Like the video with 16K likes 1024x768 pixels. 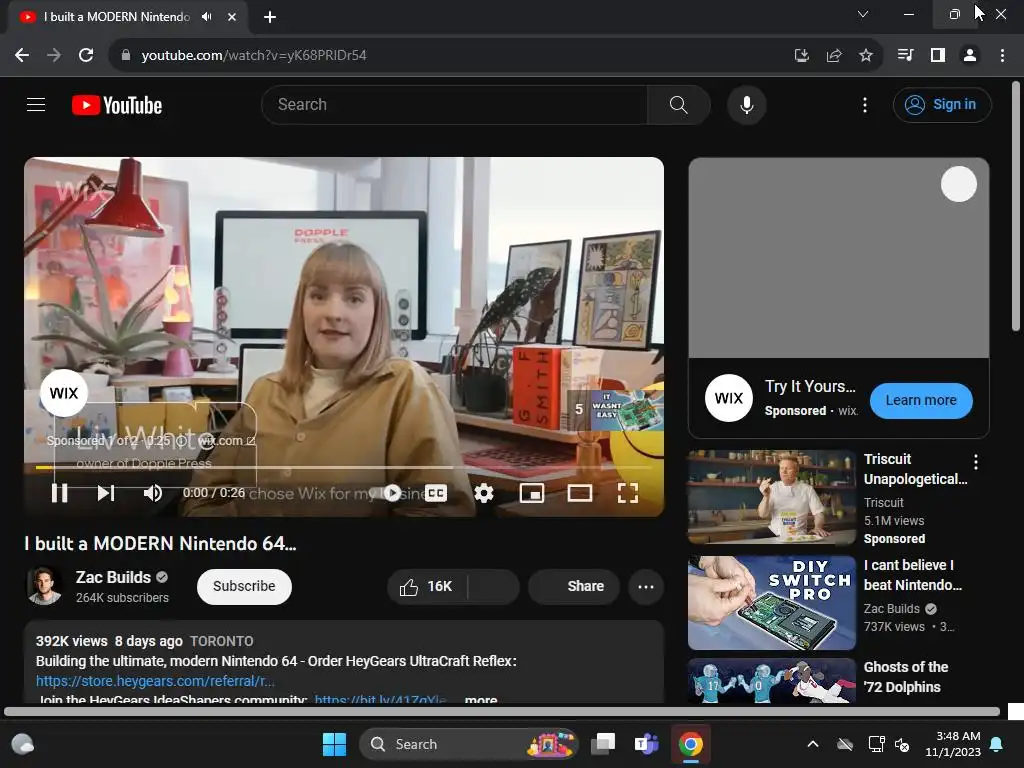(427, 586)
